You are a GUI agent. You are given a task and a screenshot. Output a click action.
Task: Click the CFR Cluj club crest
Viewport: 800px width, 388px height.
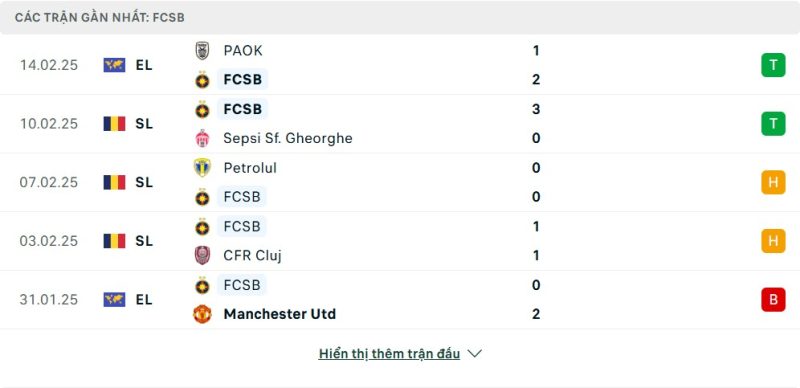[x=202, y=255]
